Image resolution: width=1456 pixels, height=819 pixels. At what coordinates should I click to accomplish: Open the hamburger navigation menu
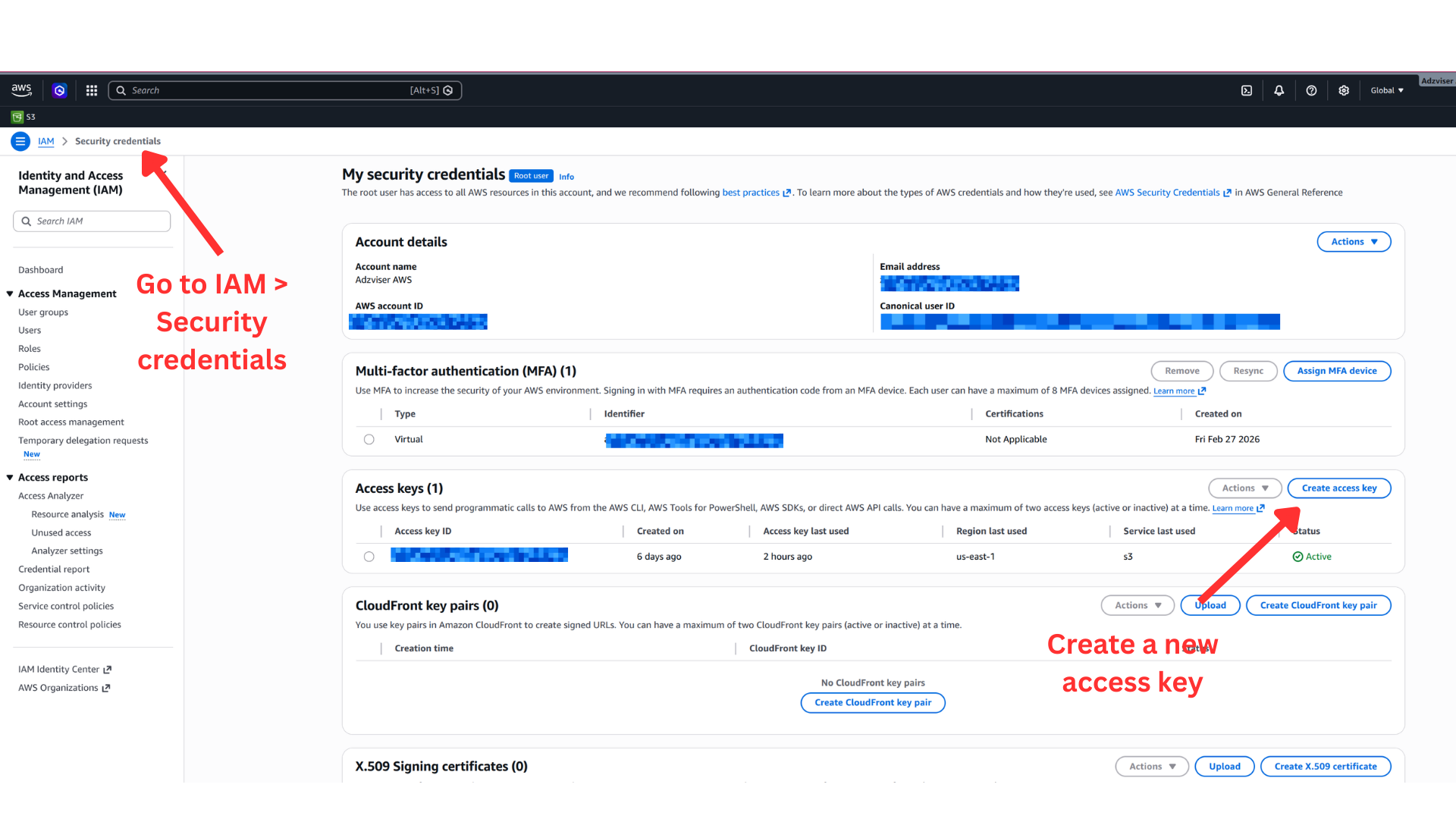[x=20, y=141]
